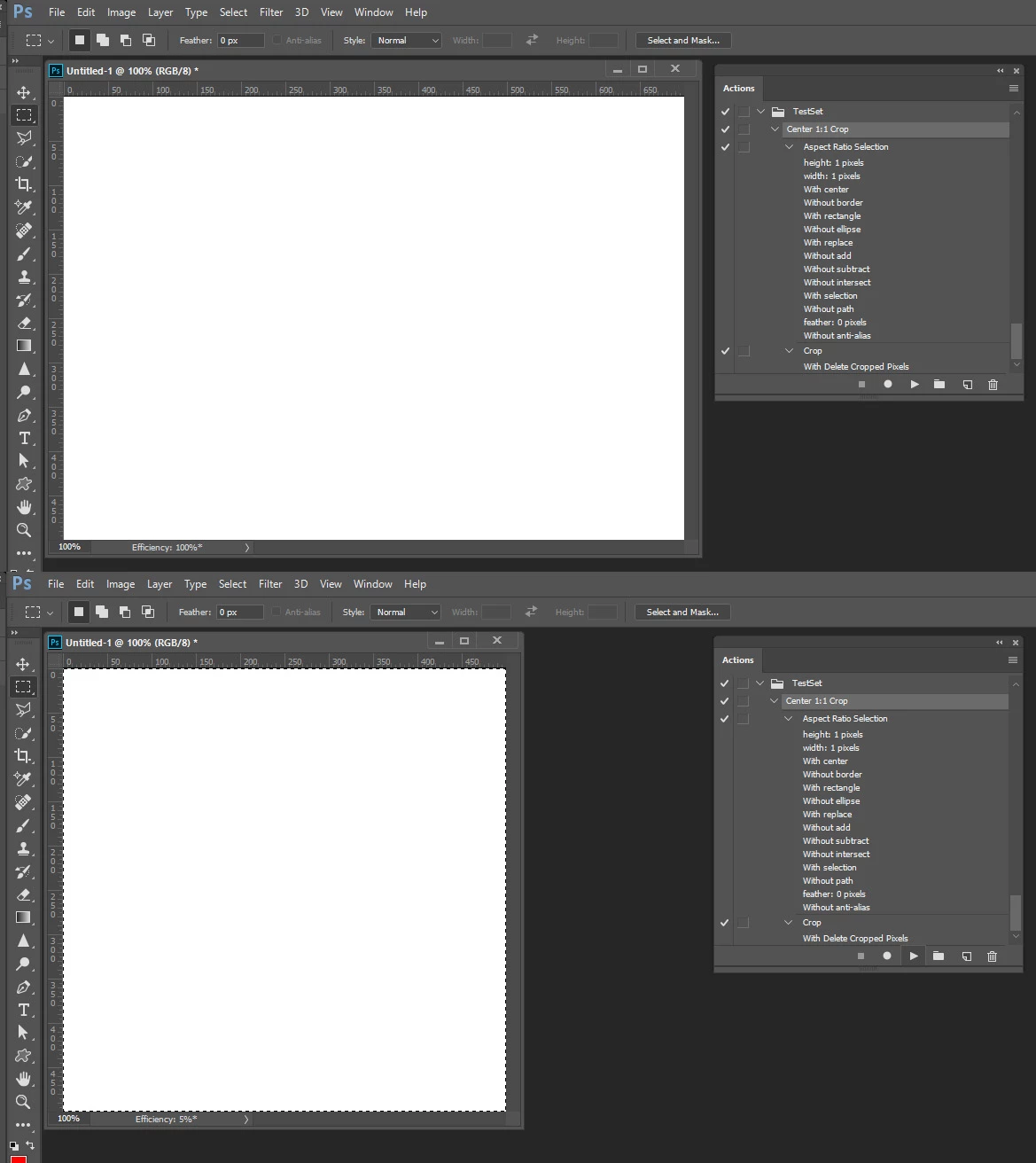Create new set folder in lower Actions panel

(939, 956)
